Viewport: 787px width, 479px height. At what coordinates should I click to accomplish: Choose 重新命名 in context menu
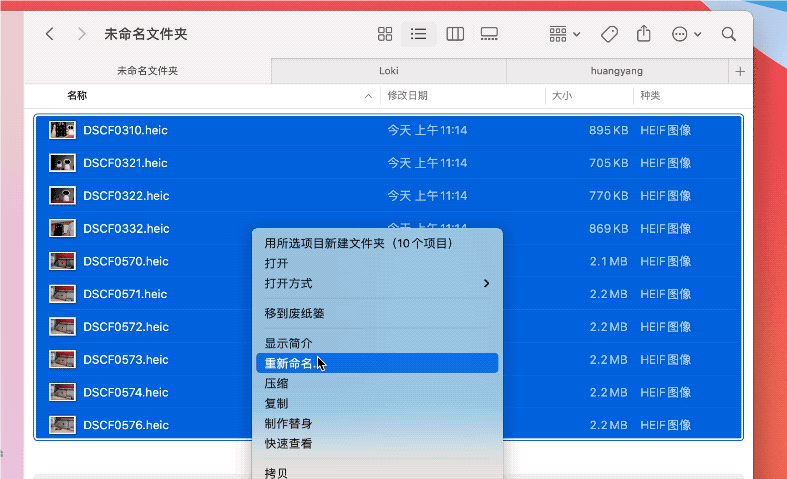coord(377,363)
